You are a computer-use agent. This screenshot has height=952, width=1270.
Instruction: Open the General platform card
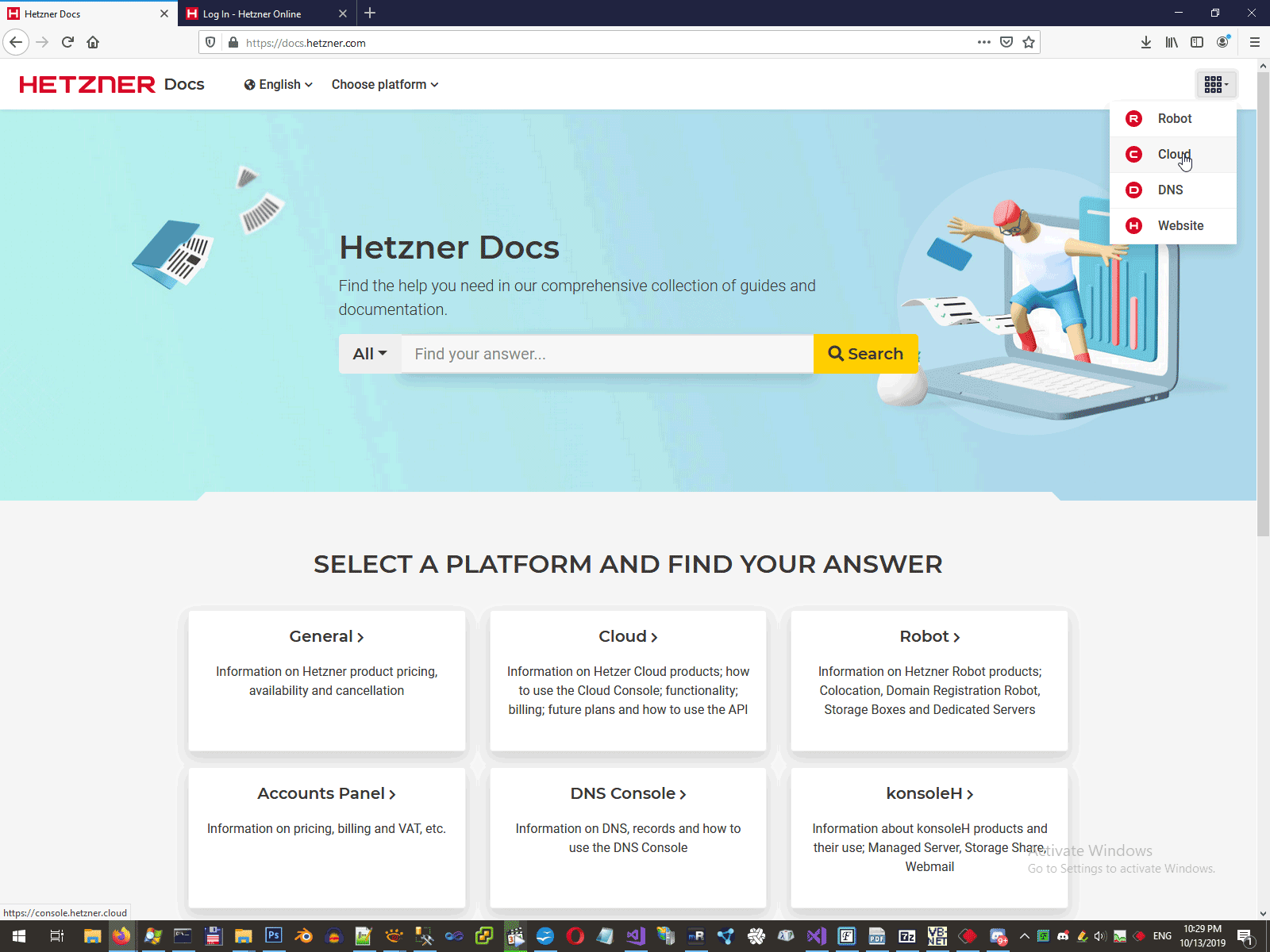(327, 680)
